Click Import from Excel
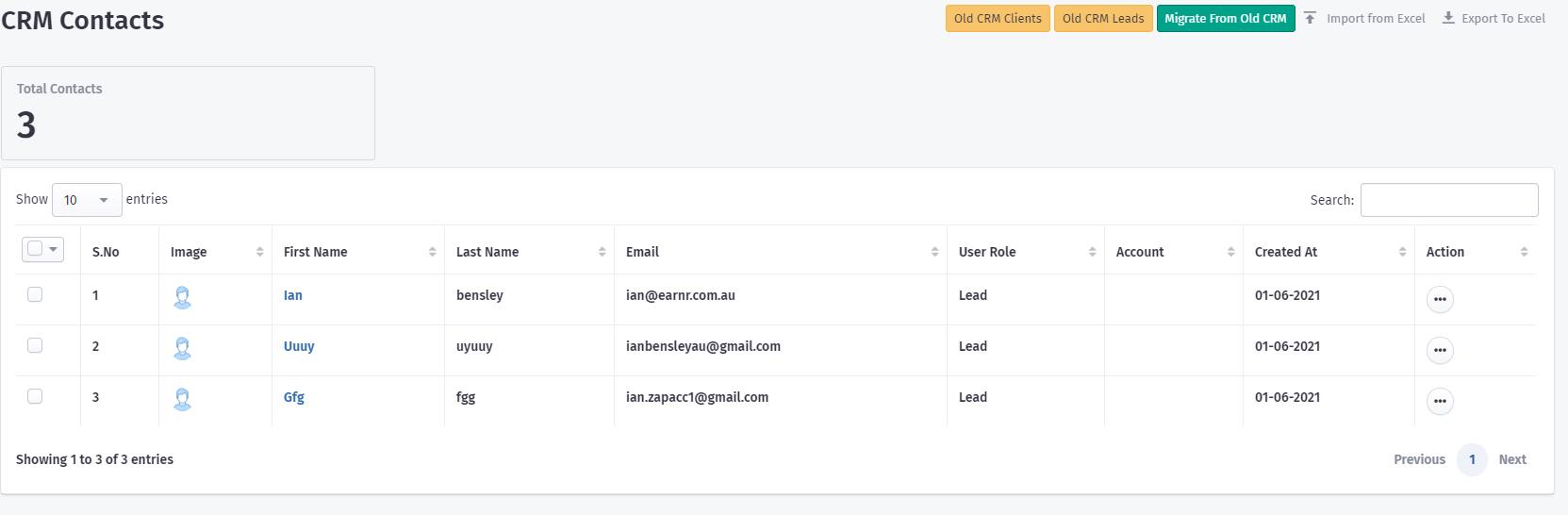 tap(1364, 19)
